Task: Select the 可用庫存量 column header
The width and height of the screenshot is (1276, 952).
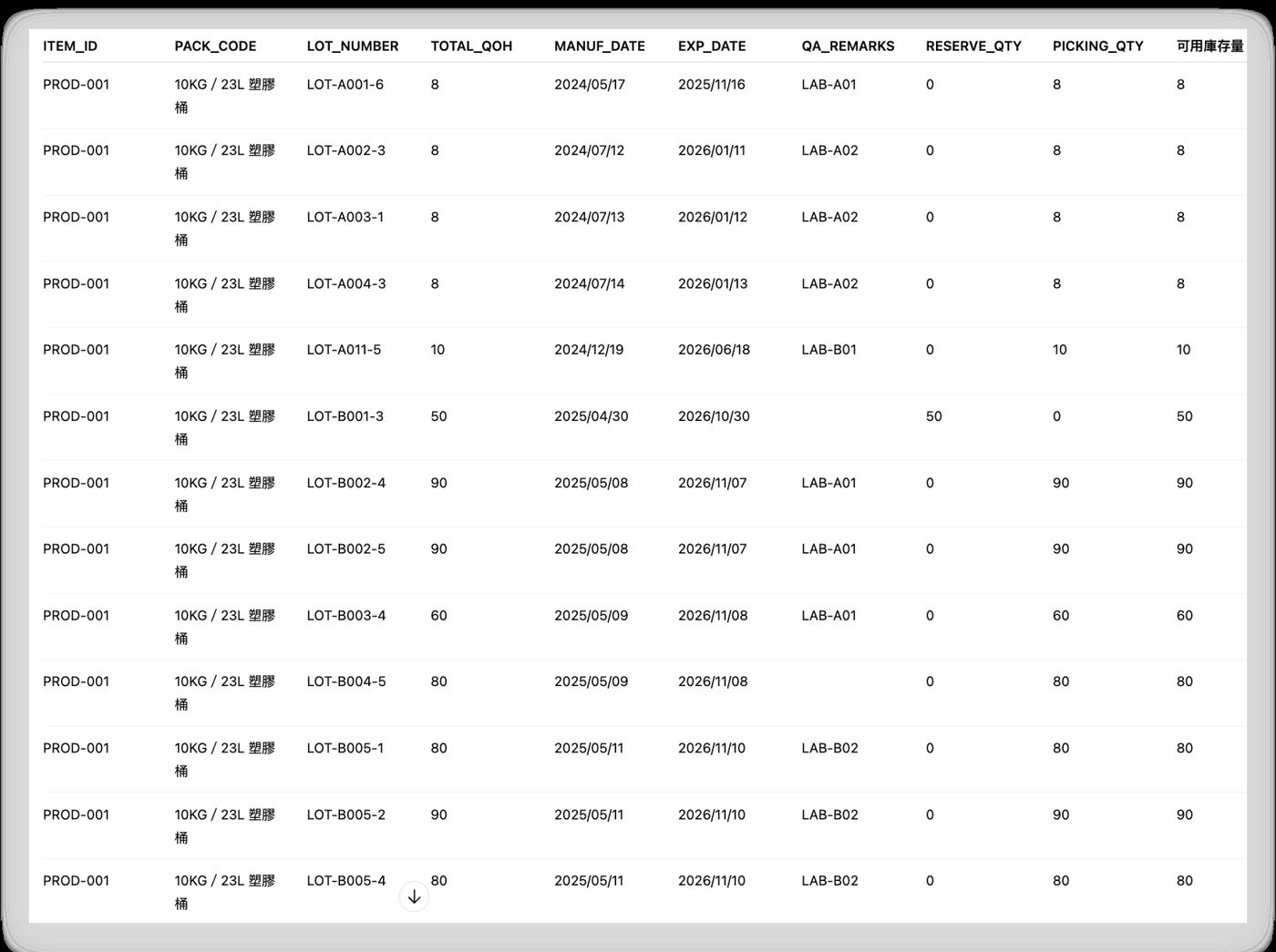Action: 1209,46
